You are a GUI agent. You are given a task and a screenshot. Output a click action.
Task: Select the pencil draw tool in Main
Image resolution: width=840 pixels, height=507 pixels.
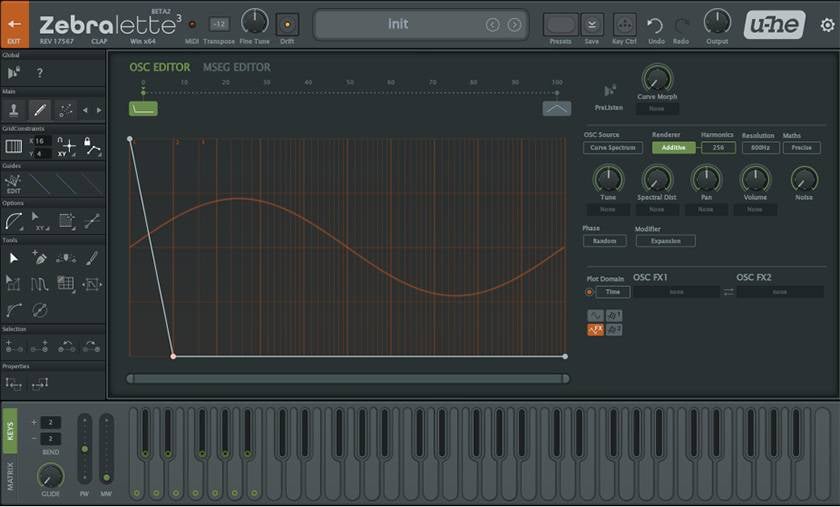(x=40, y=110)
